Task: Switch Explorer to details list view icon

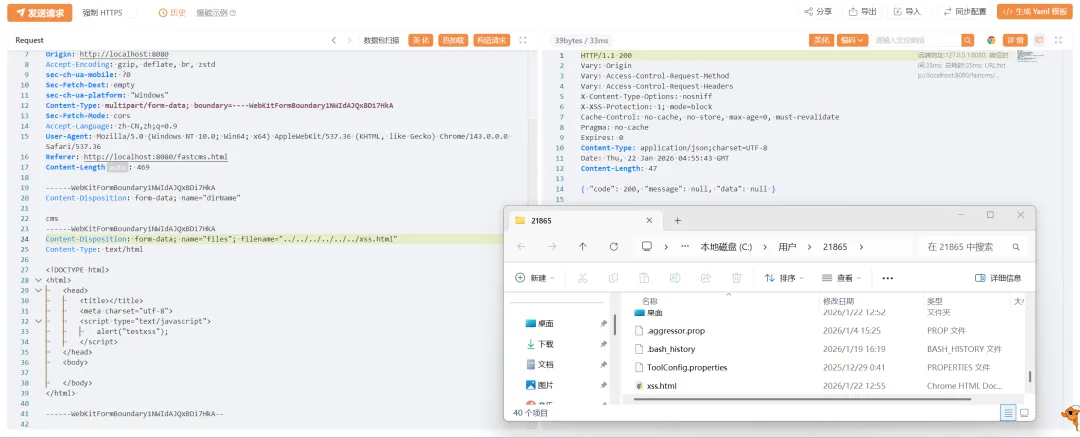Action: coord(1008,413)
